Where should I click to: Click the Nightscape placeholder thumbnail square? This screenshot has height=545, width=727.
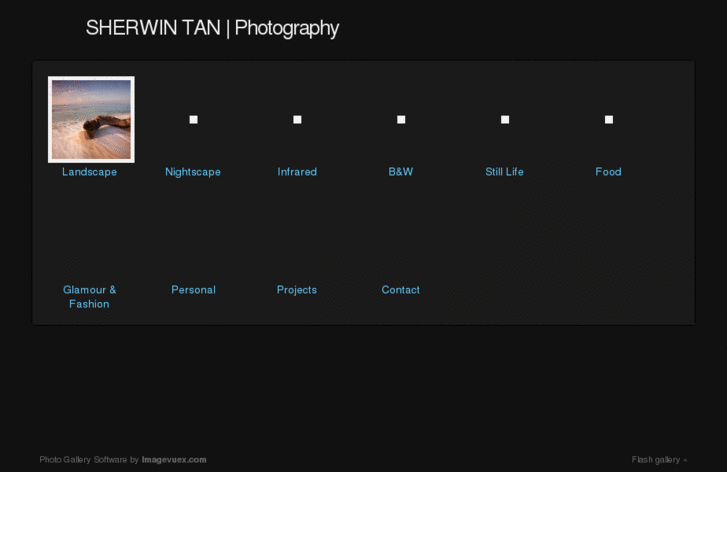[193, 120]
